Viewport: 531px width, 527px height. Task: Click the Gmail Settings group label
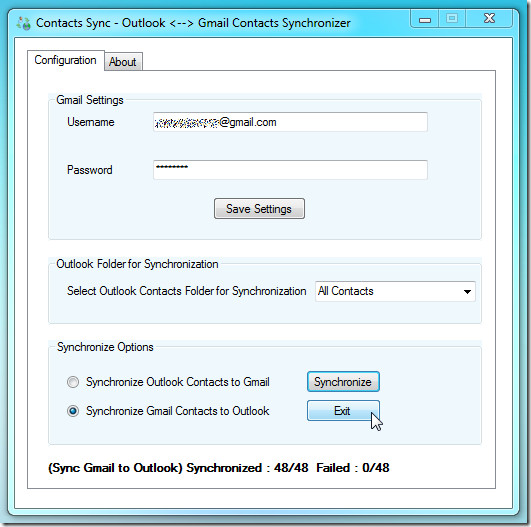click(90, 100)
